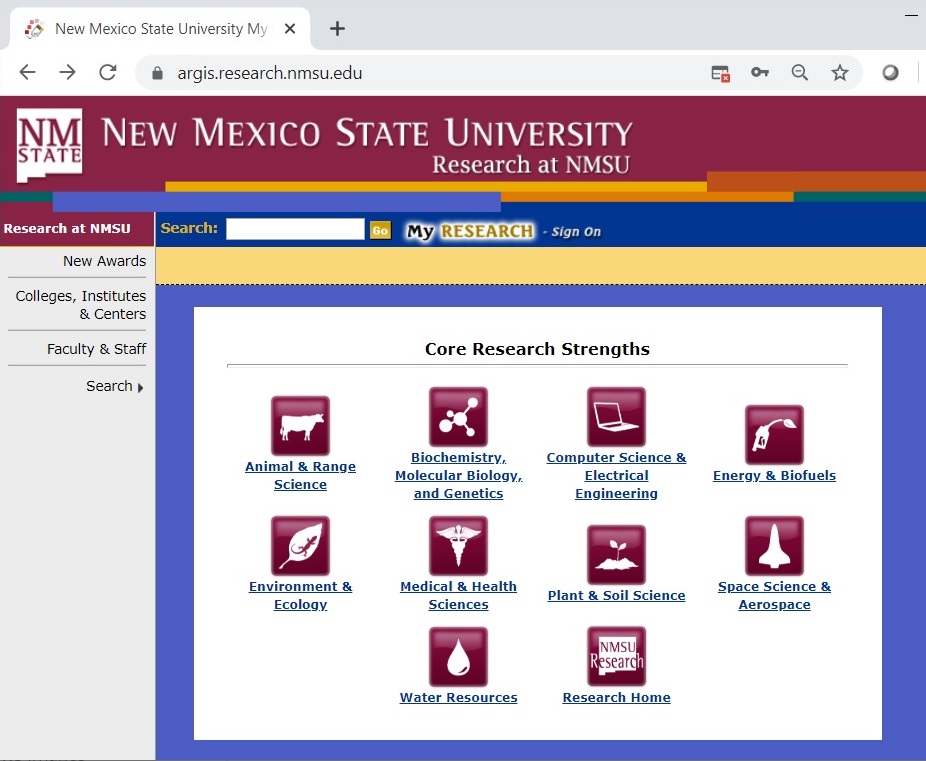This screenshot has width=926, height=761.
Task: Click the Research at NMSU sidebar header
Action: 67,228
